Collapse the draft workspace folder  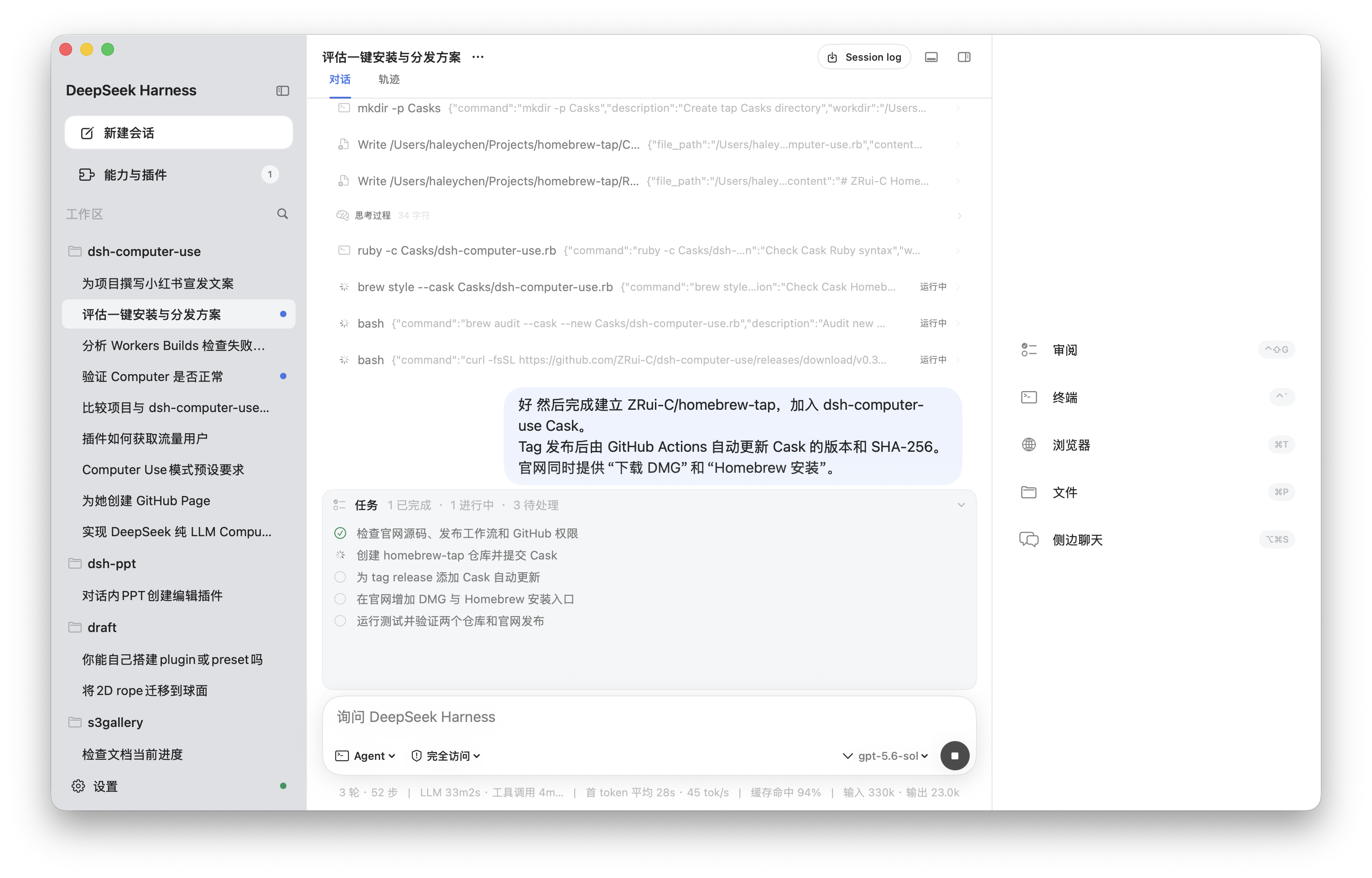[x=75, y=627]
